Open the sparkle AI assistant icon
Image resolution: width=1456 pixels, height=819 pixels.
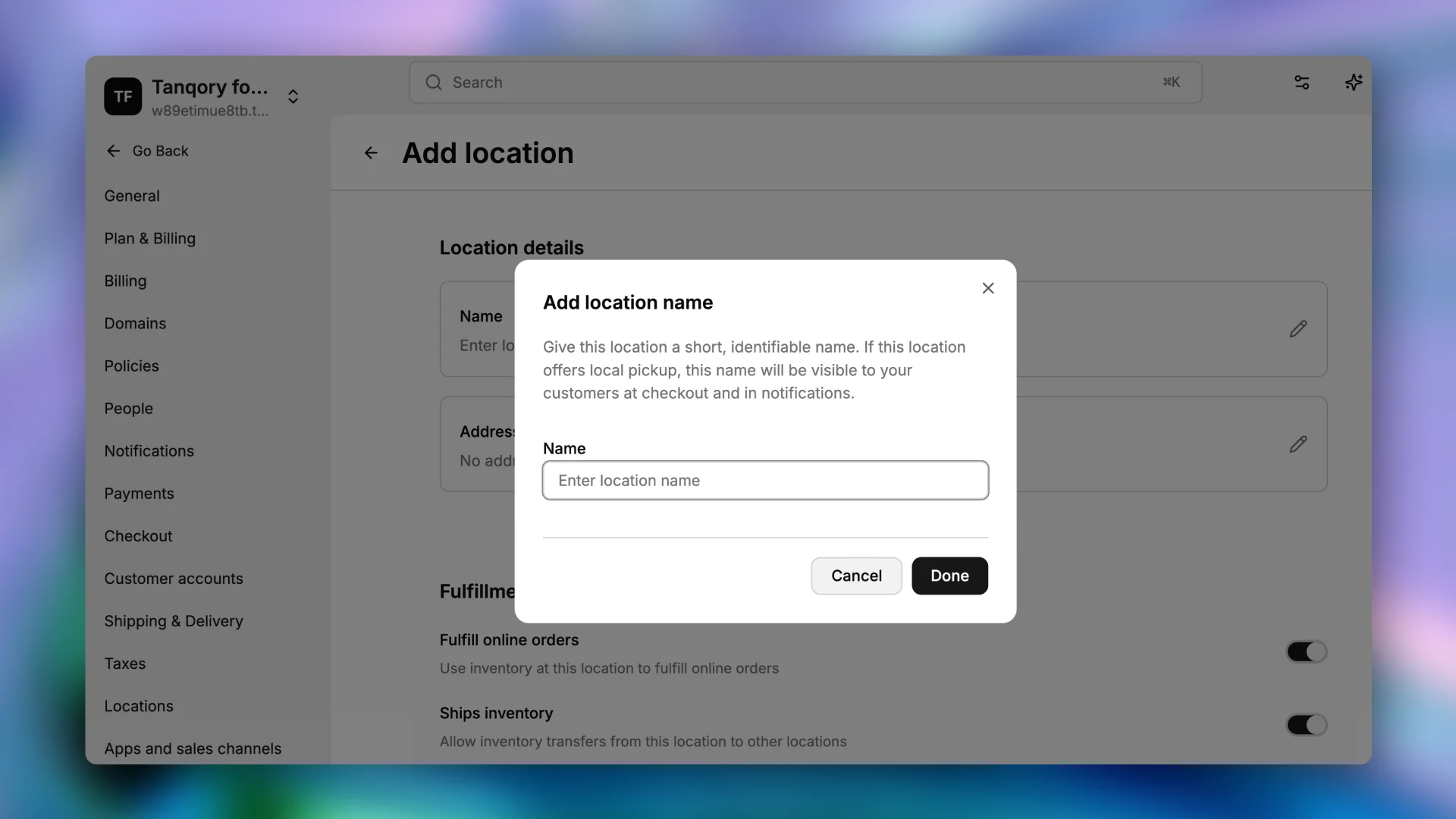1354,82
